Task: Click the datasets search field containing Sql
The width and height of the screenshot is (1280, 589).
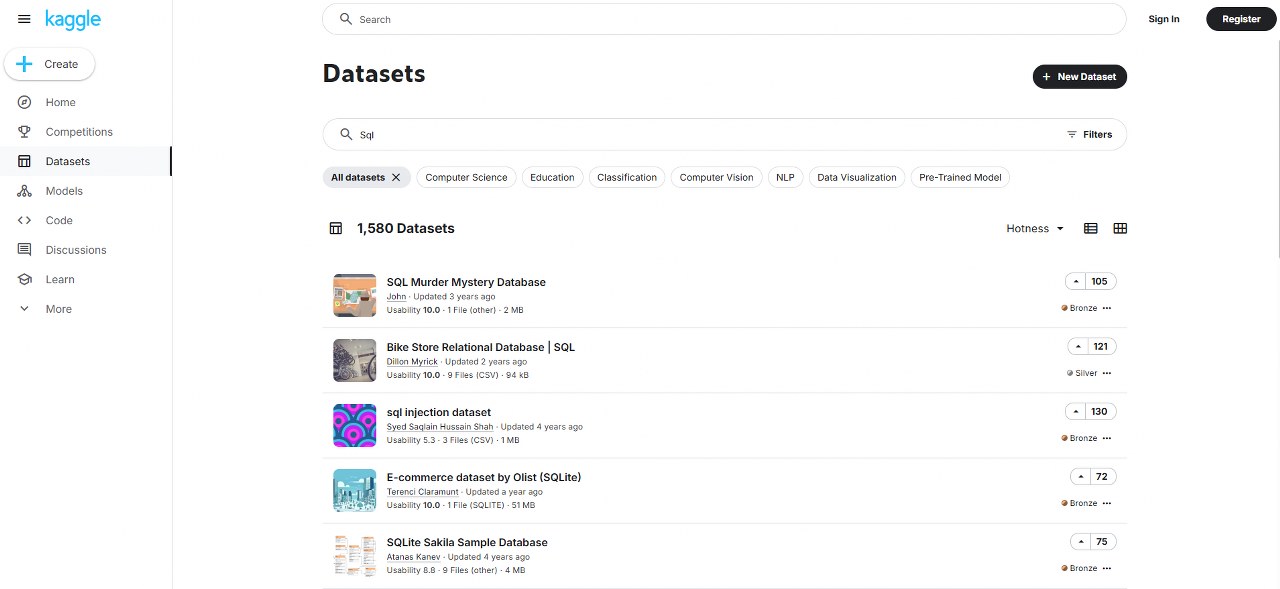Action: coord(724,134)
